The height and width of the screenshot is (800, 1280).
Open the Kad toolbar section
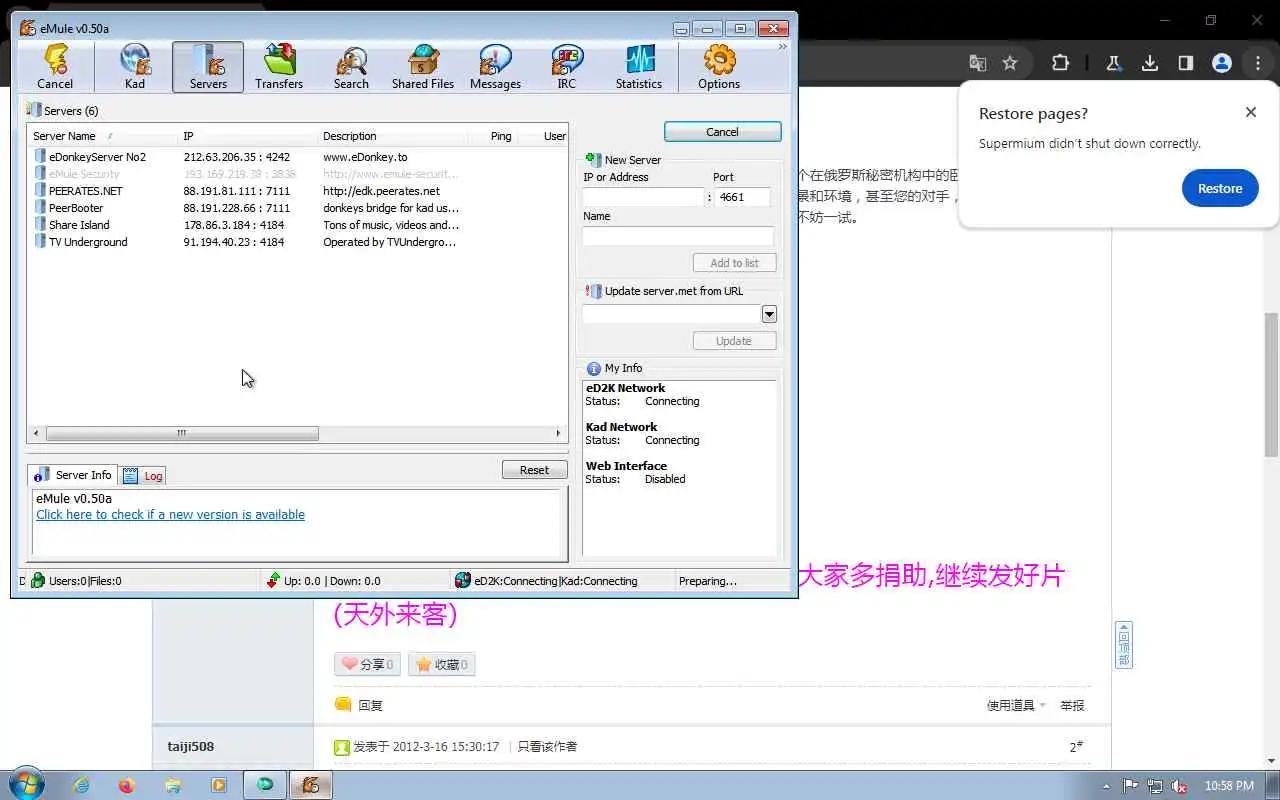[135, 67]
